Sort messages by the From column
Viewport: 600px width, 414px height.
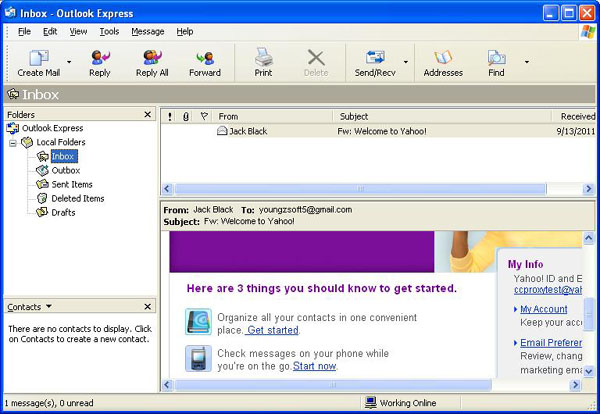[x=273, y=116]
